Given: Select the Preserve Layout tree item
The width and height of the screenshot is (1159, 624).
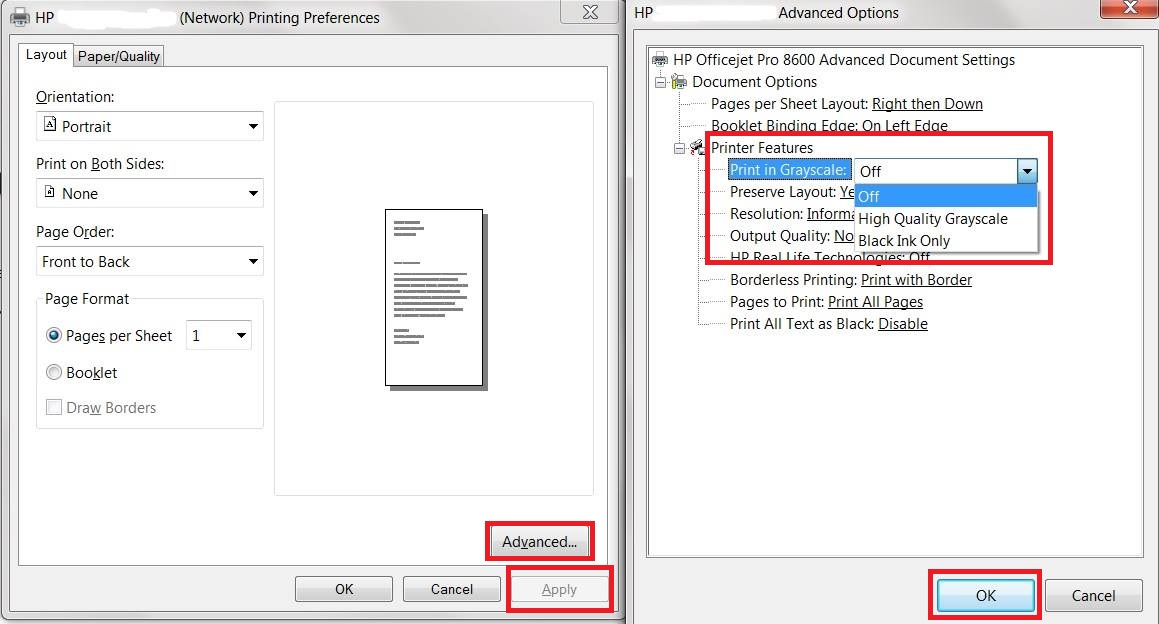Looking at the screenshot, I should pos(783,192).
